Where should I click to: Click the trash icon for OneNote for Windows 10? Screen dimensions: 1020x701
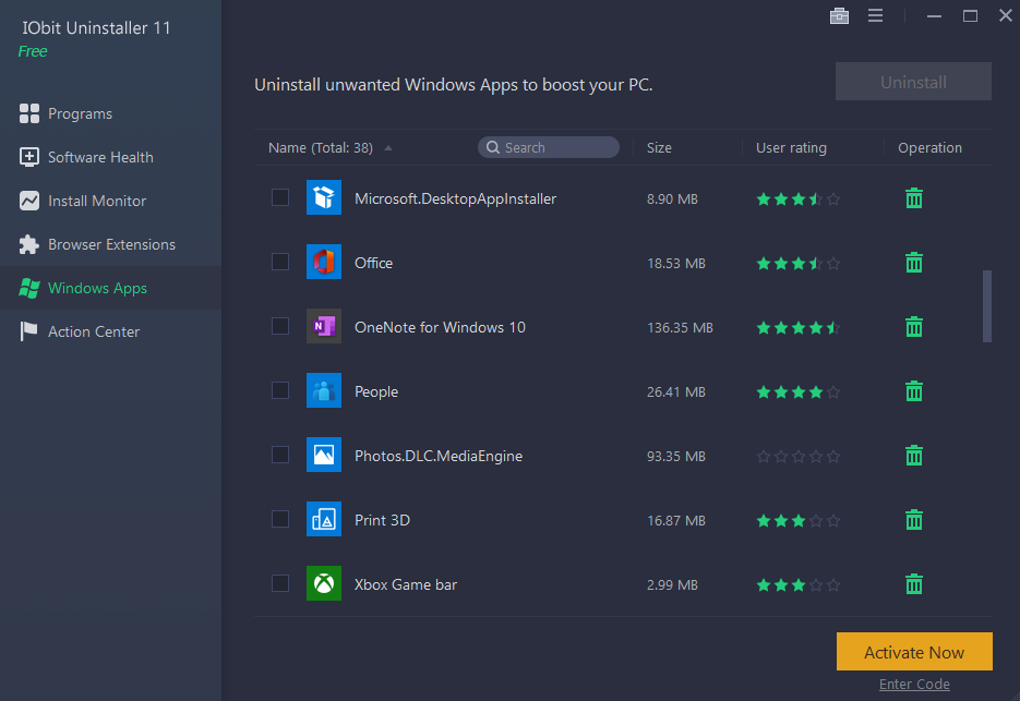[x=914, y=327]
